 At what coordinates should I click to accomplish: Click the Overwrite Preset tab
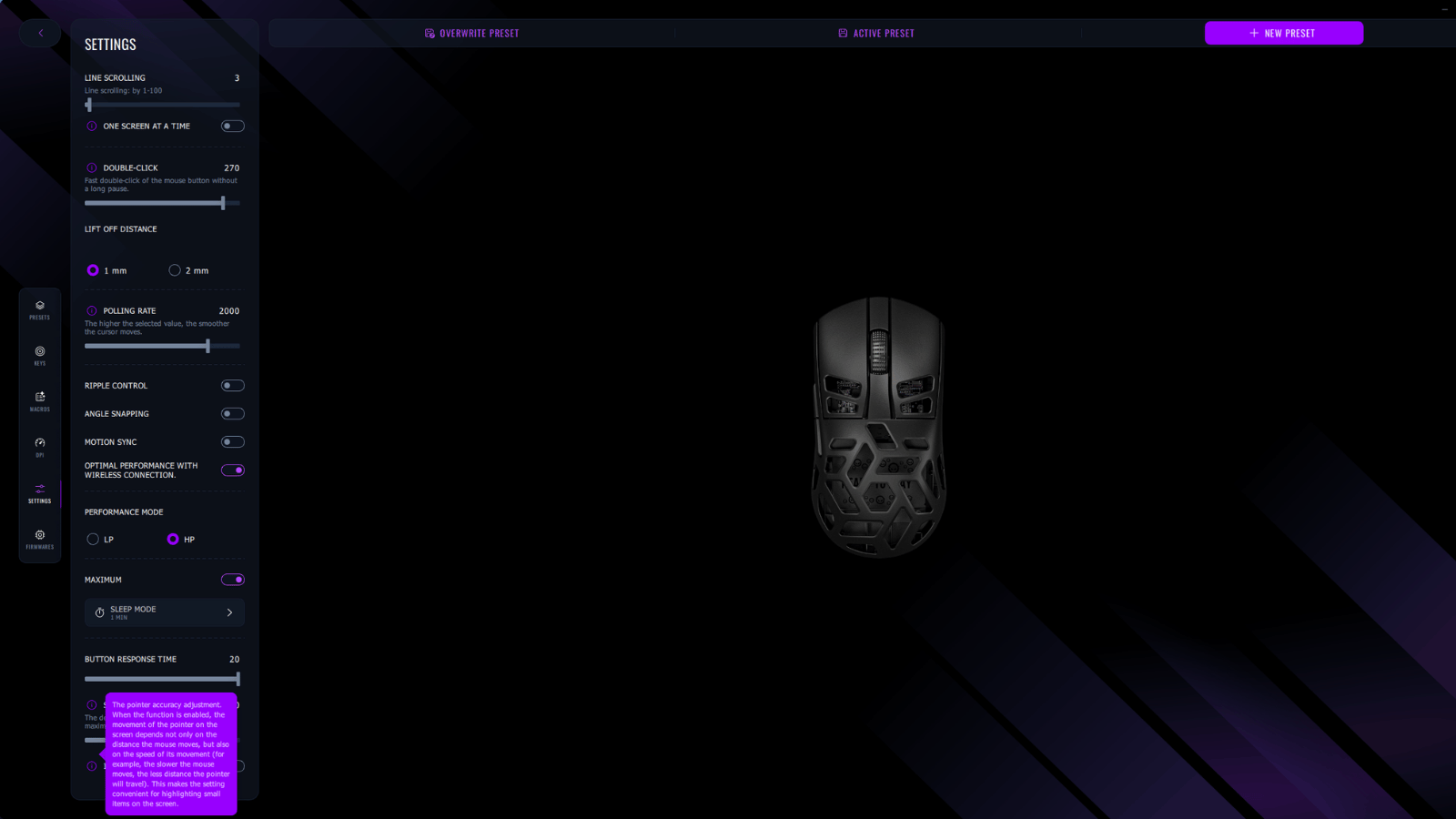coord(472,34)
